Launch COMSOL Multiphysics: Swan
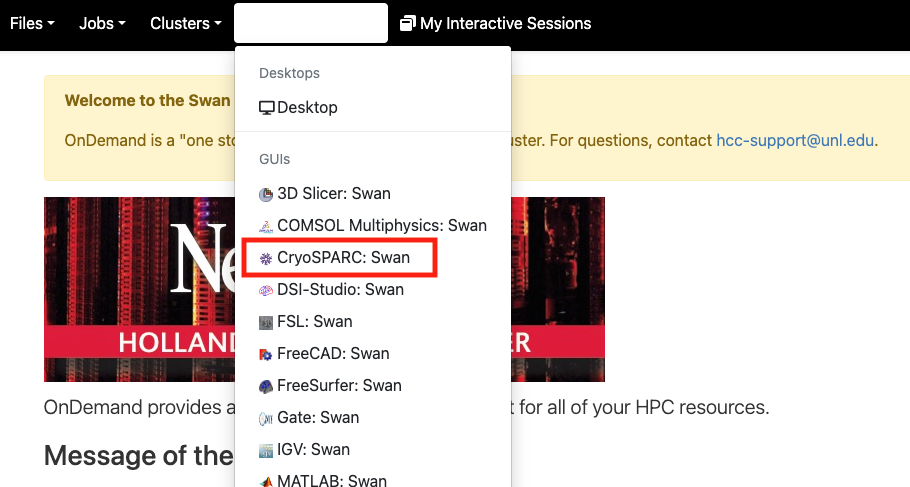This screenshot has width=910, height=487. pyautogui.click(x=373, y=225)
